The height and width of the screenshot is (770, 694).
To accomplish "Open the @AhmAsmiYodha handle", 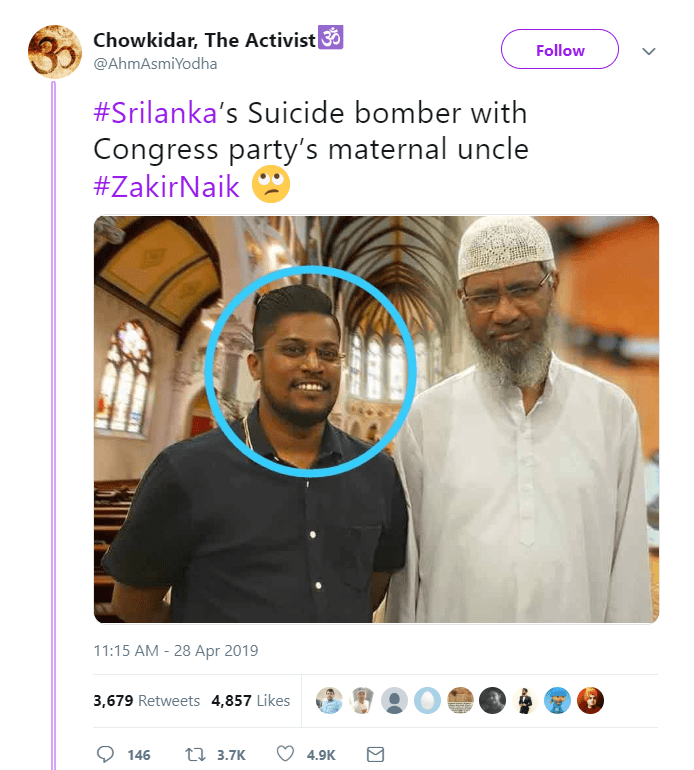I will [x=155, y=64].
